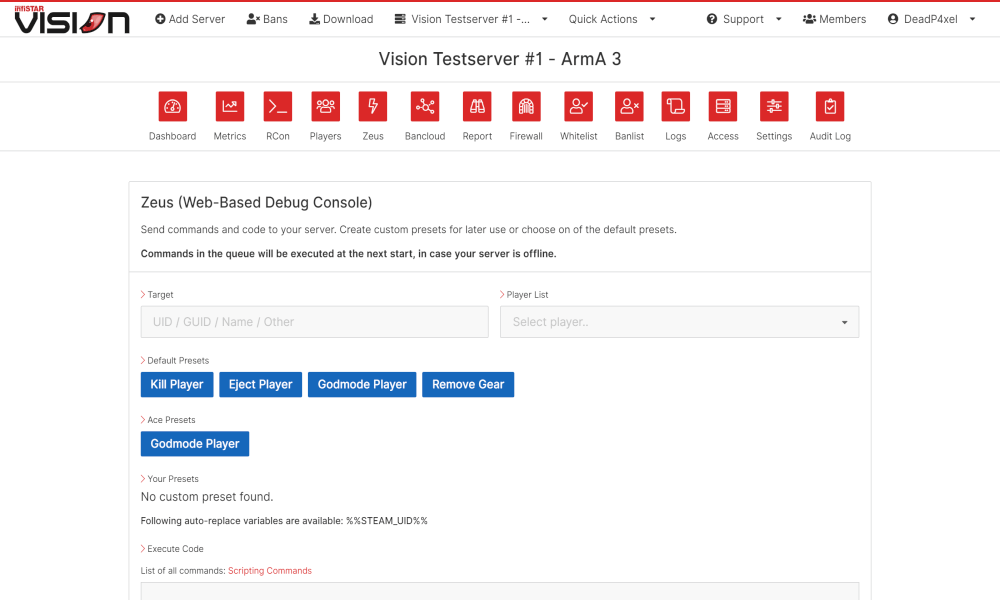Open the Members page
This screenshot has width=1000, height=600.
(x=834, y=19)
